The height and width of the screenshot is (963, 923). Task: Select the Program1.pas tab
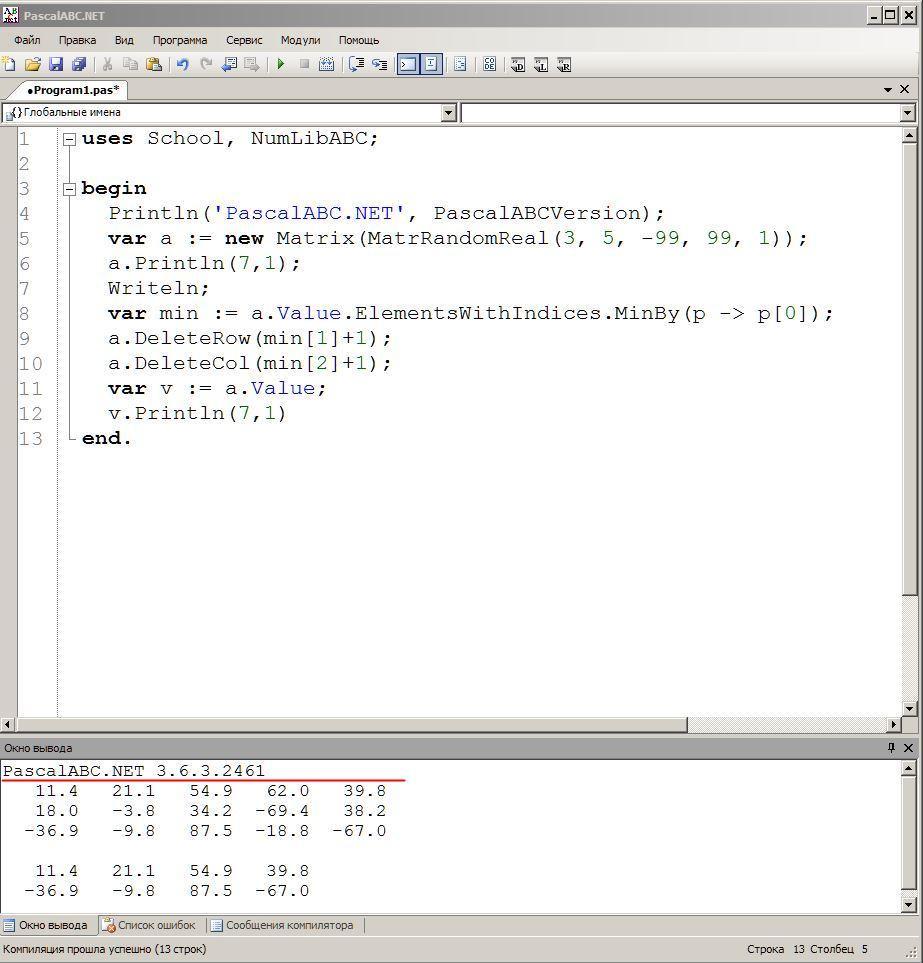coord(73,90)
